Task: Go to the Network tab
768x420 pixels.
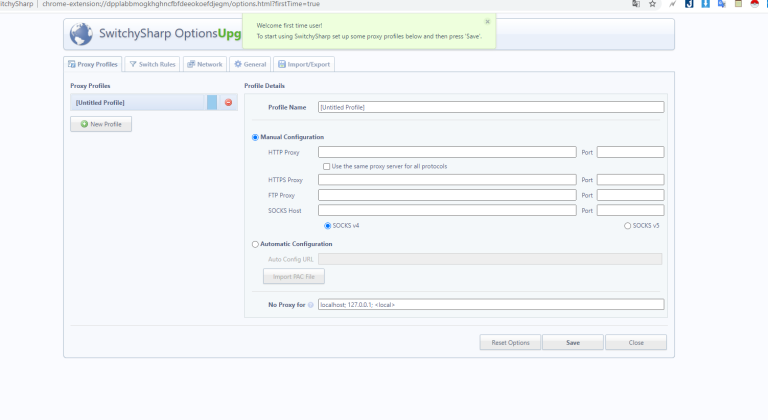Action: [x=204, y=64]
